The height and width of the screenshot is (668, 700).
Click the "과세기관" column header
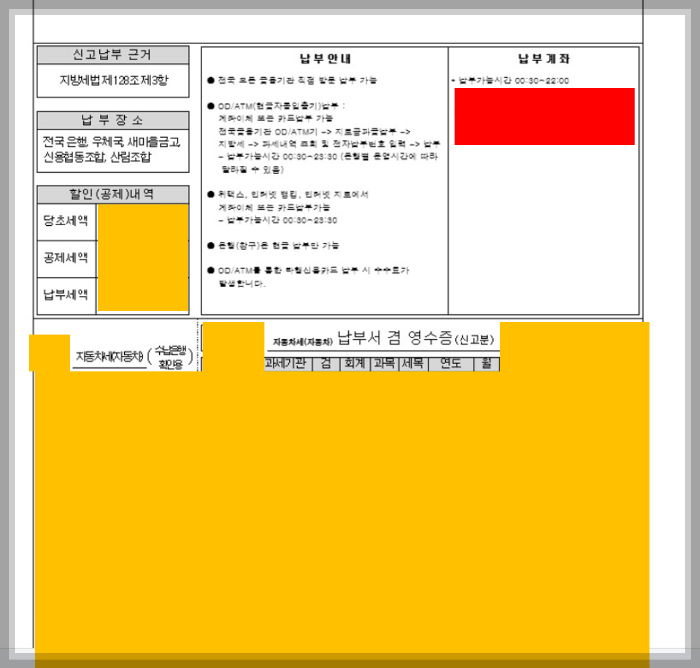point(288,364)
